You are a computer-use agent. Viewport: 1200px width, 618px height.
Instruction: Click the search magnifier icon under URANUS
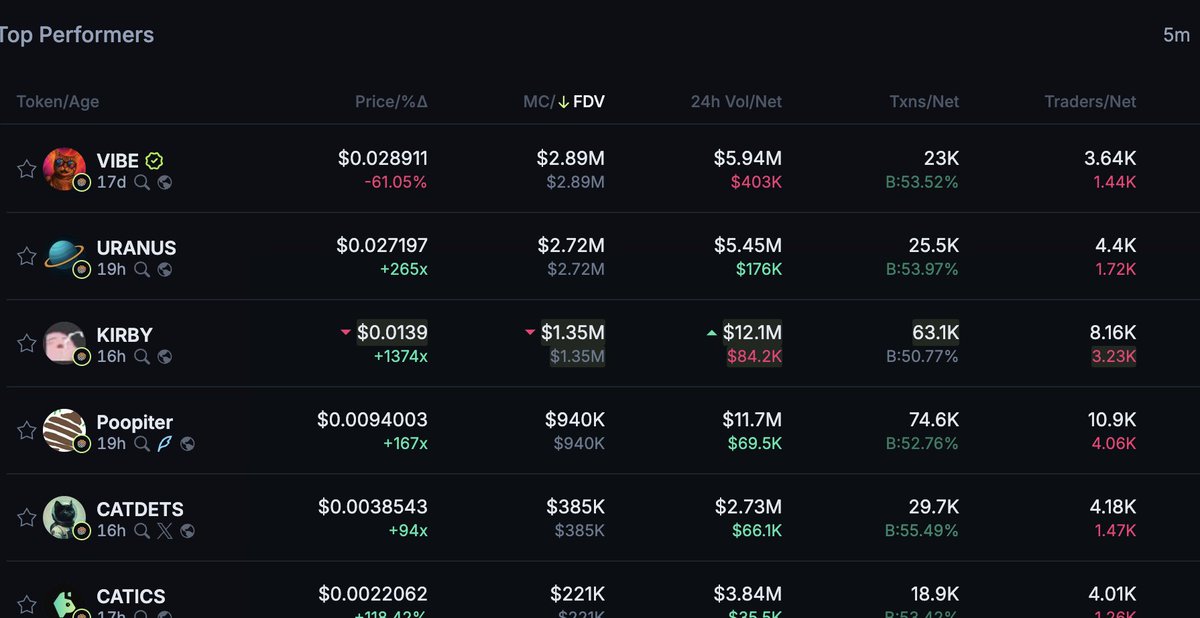[x=142, y=270]
